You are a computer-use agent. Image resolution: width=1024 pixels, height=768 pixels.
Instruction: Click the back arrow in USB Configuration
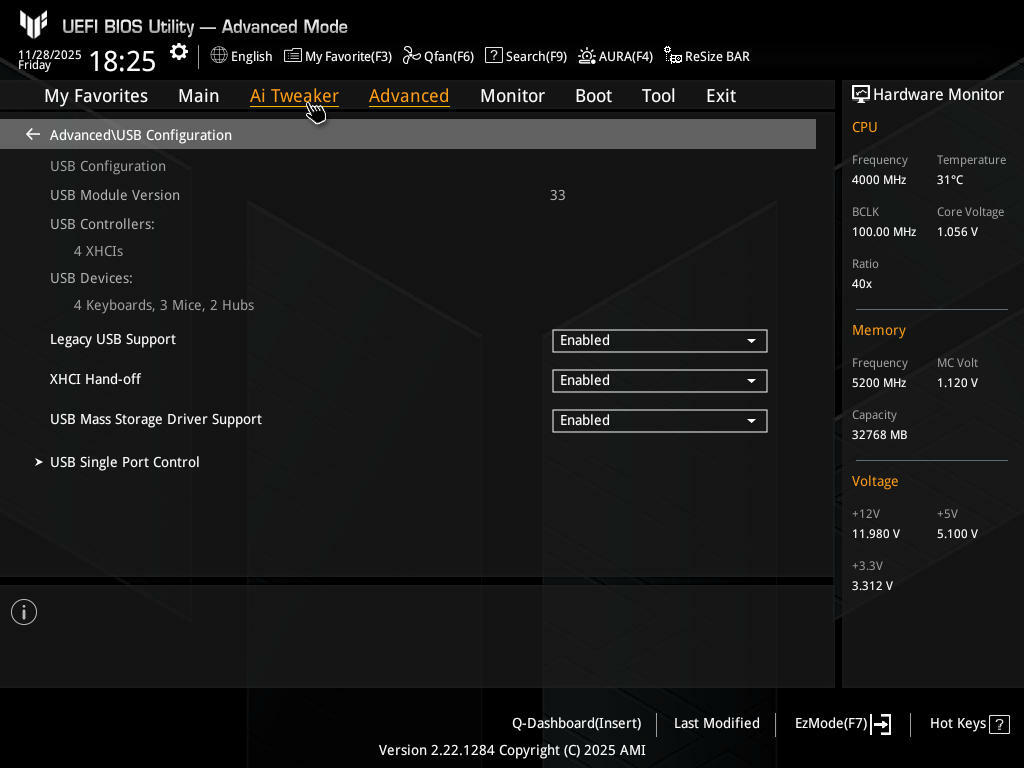33,134
